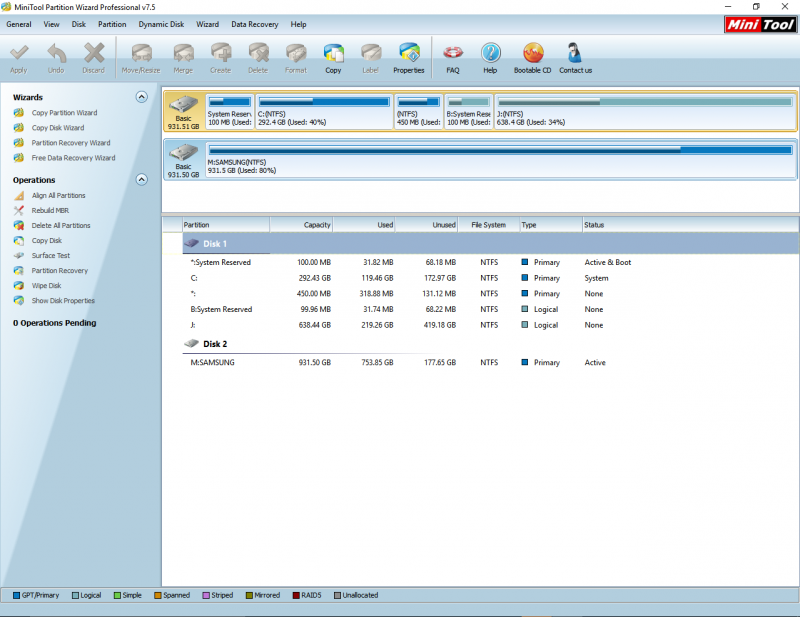Click the Undo arrow toolbar icon
Image resolution: width=800 pixels, height=617 pixels.
(56, 53)
